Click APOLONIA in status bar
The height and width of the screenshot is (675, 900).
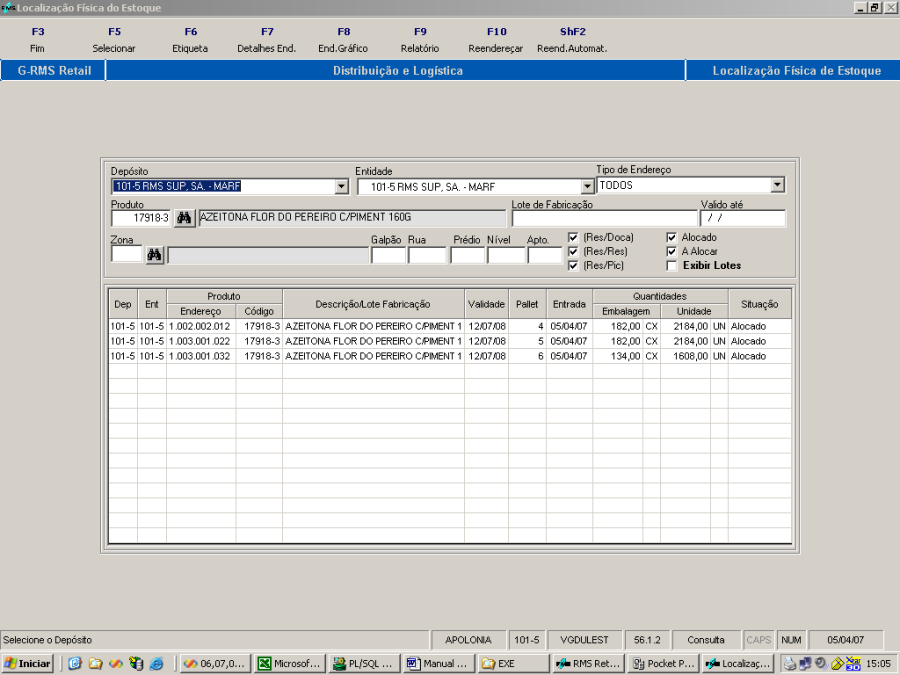[468, 640]
